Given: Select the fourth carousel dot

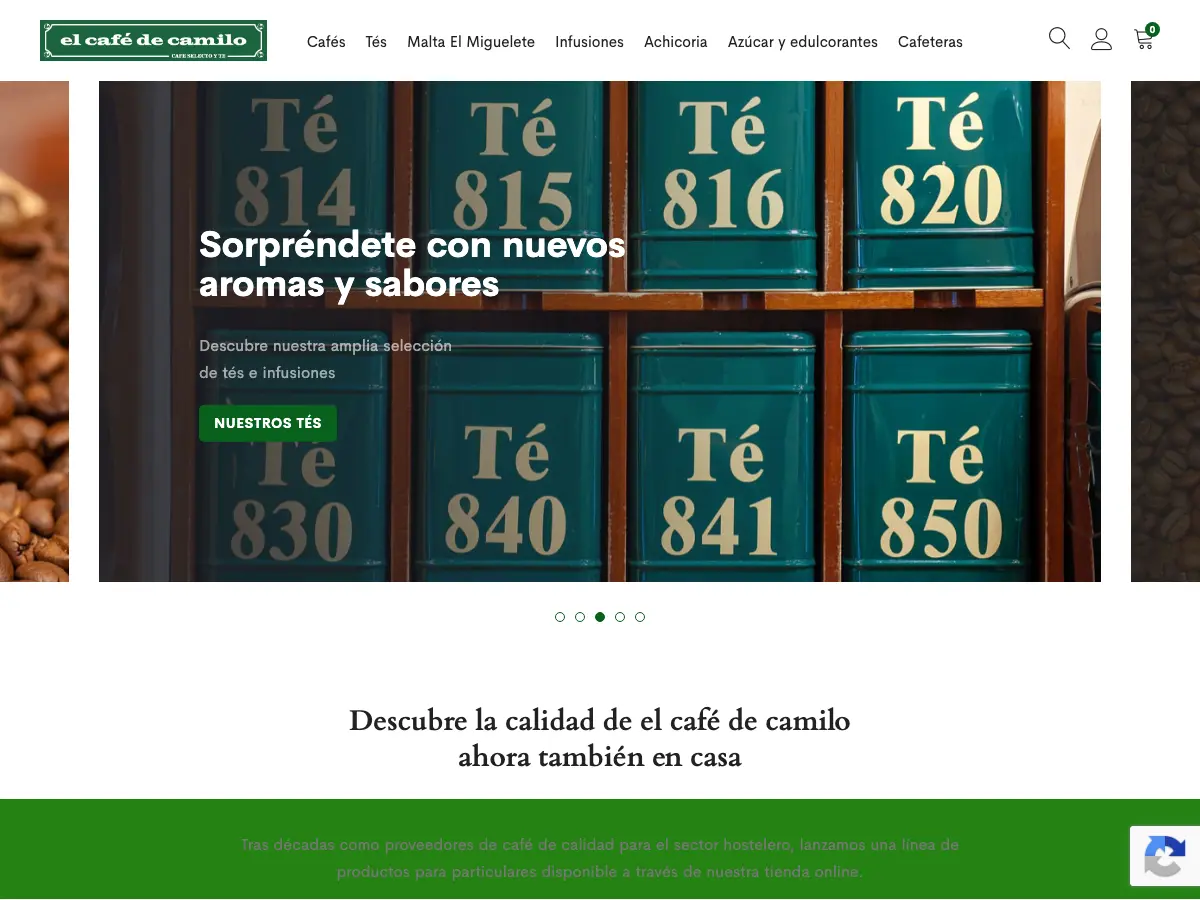Looking at the screenshot, I should pos(620,617).
